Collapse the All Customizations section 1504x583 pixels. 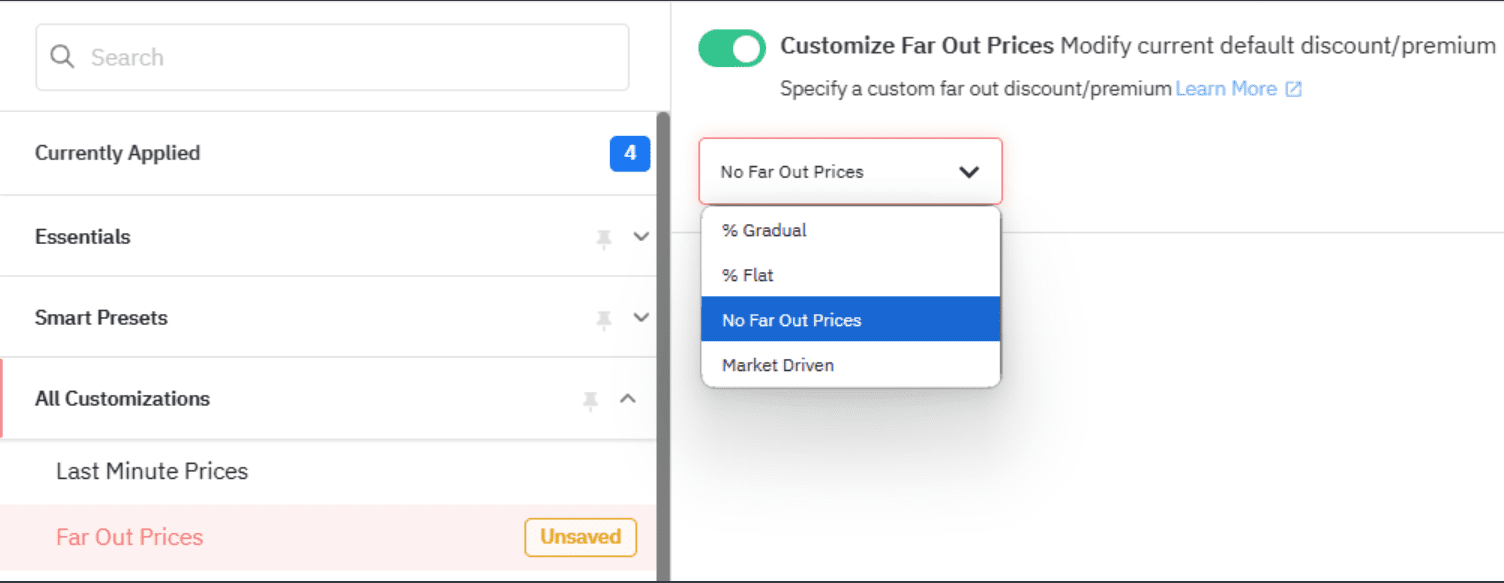[x=628, y=398]
